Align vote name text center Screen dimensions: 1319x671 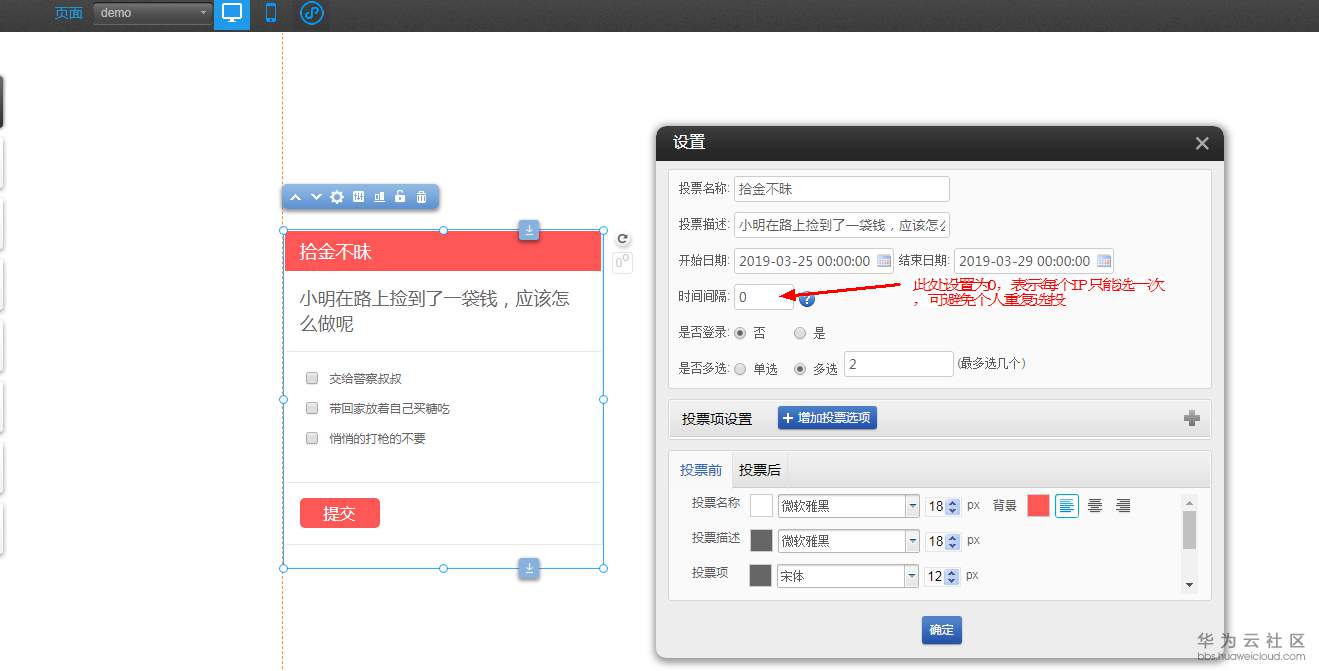tap(1095, 506)
